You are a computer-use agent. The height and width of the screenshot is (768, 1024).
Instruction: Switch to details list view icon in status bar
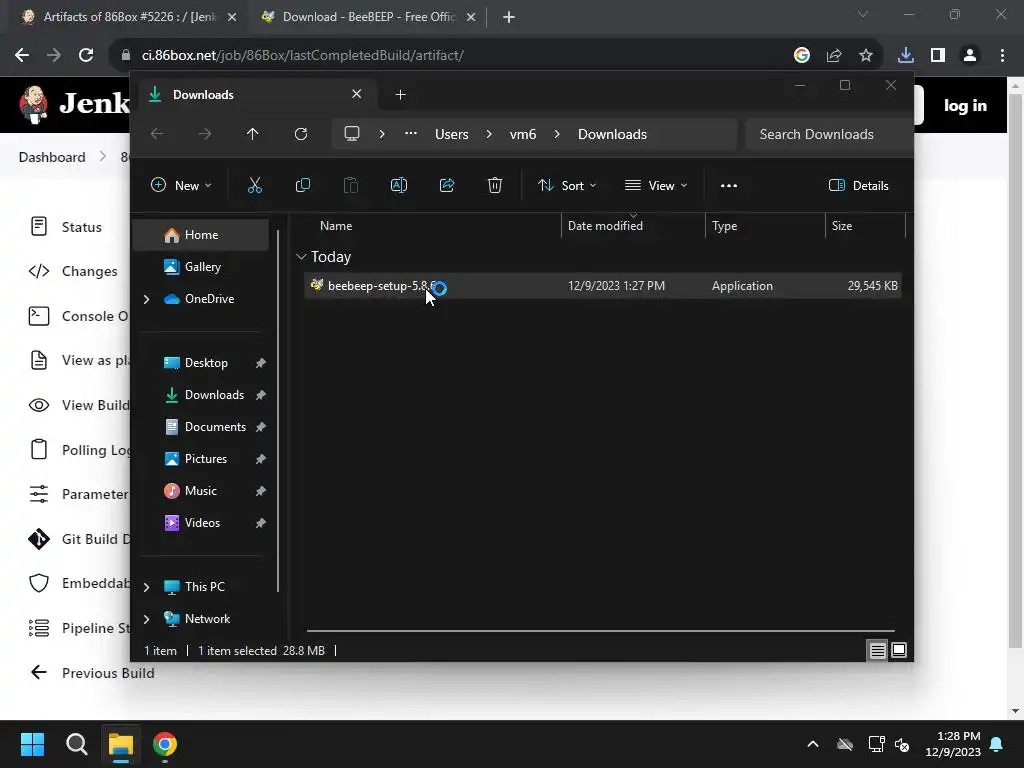[x=877, y=650]
